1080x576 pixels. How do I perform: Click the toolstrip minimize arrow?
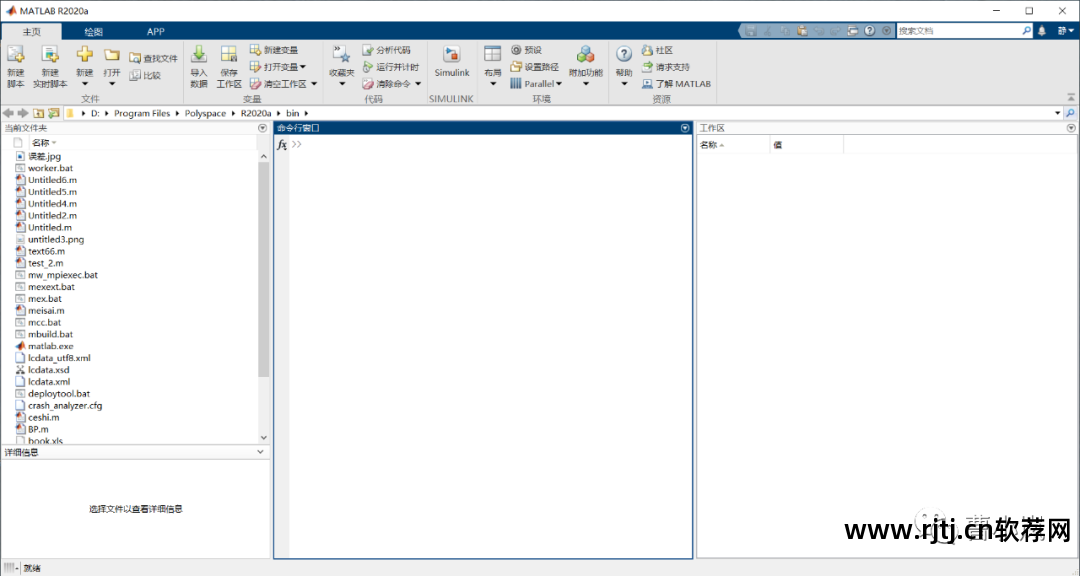1071,98
